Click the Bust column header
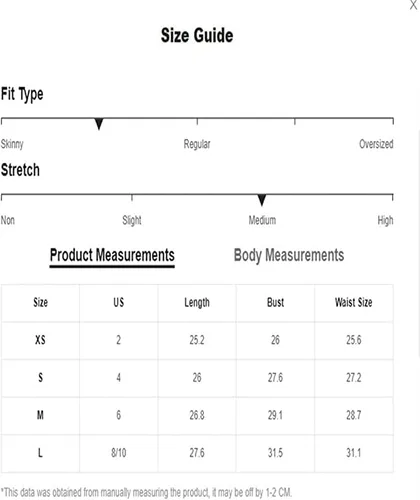 pyautogui.click(x=275, y=303)
